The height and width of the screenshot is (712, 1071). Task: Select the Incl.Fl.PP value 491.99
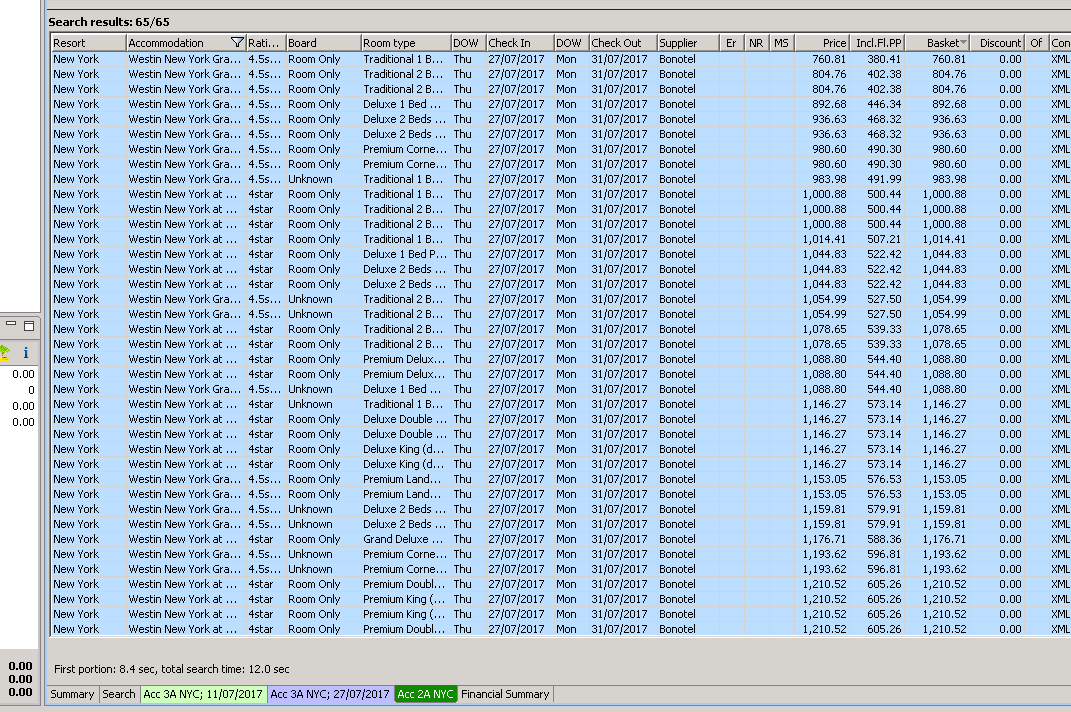point(884,180)
